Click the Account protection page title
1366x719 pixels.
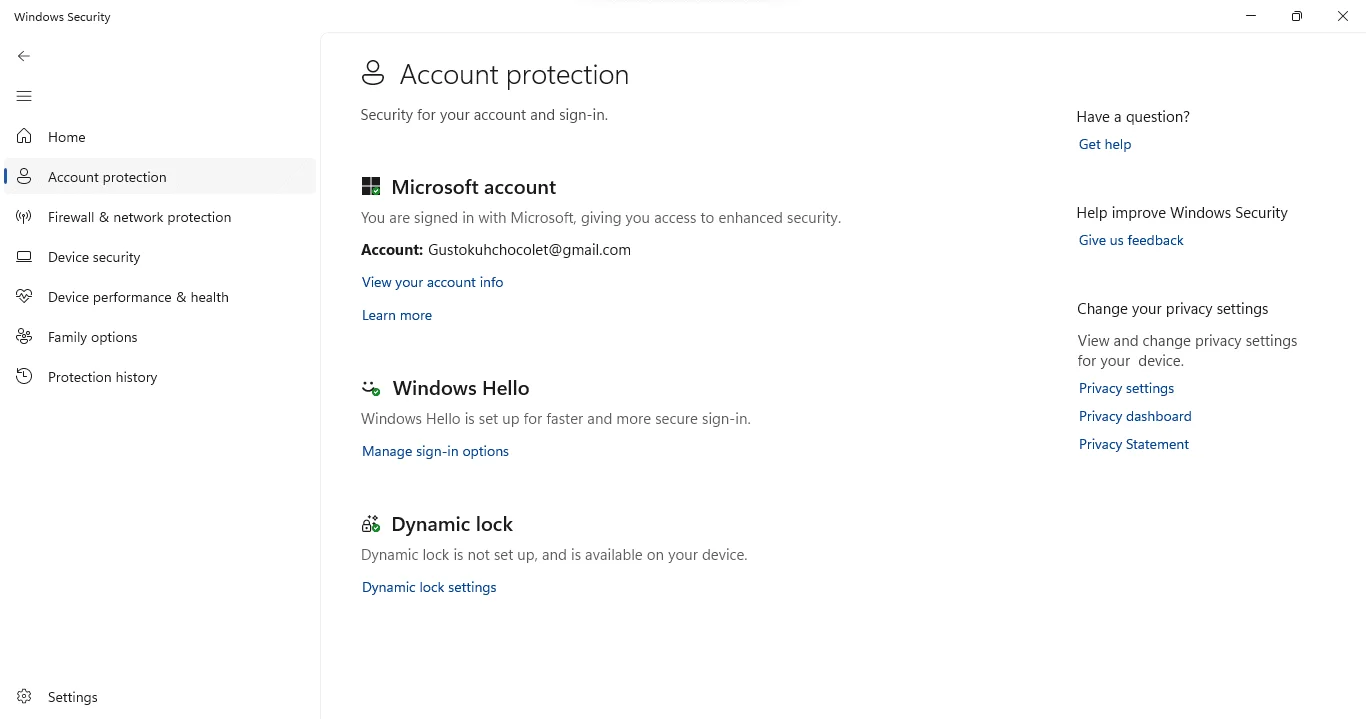pos(514,74)
